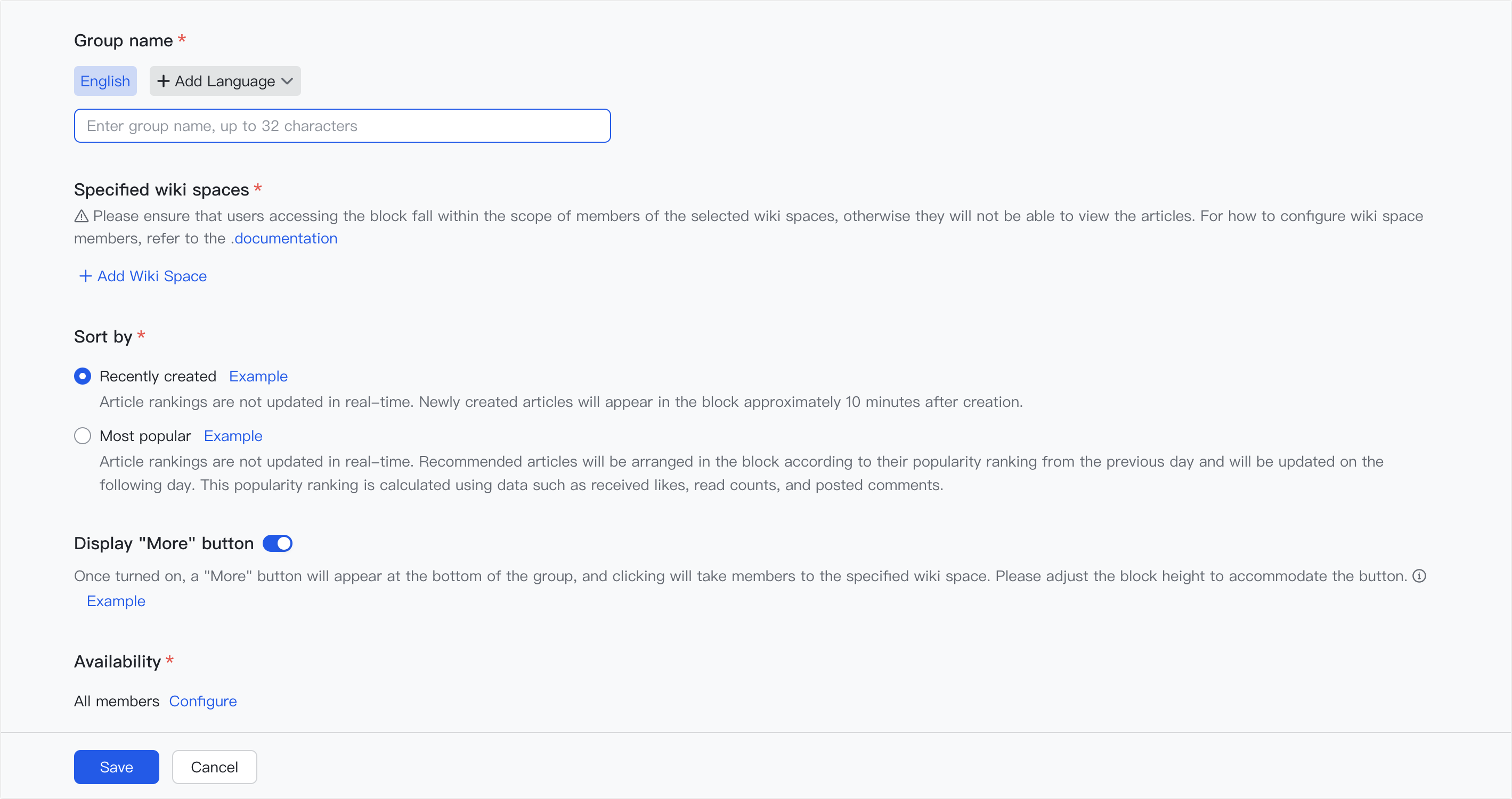Viewport: 1512px width, 799px height.
Task: Click Example under the More button description
Action: click(x=116, y=601)
